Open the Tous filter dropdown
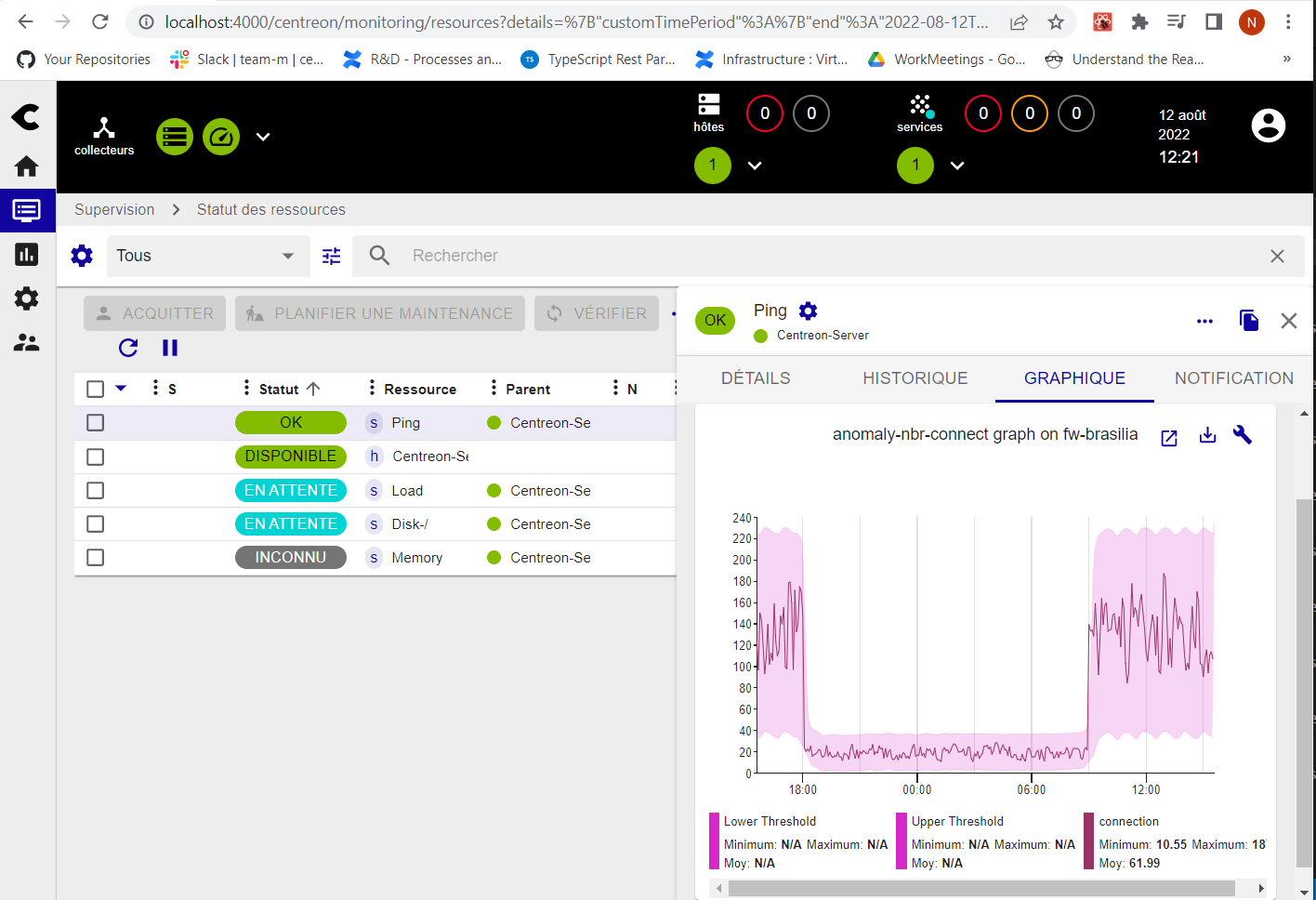Screen dimensions: 1316x900 [208, 256]
